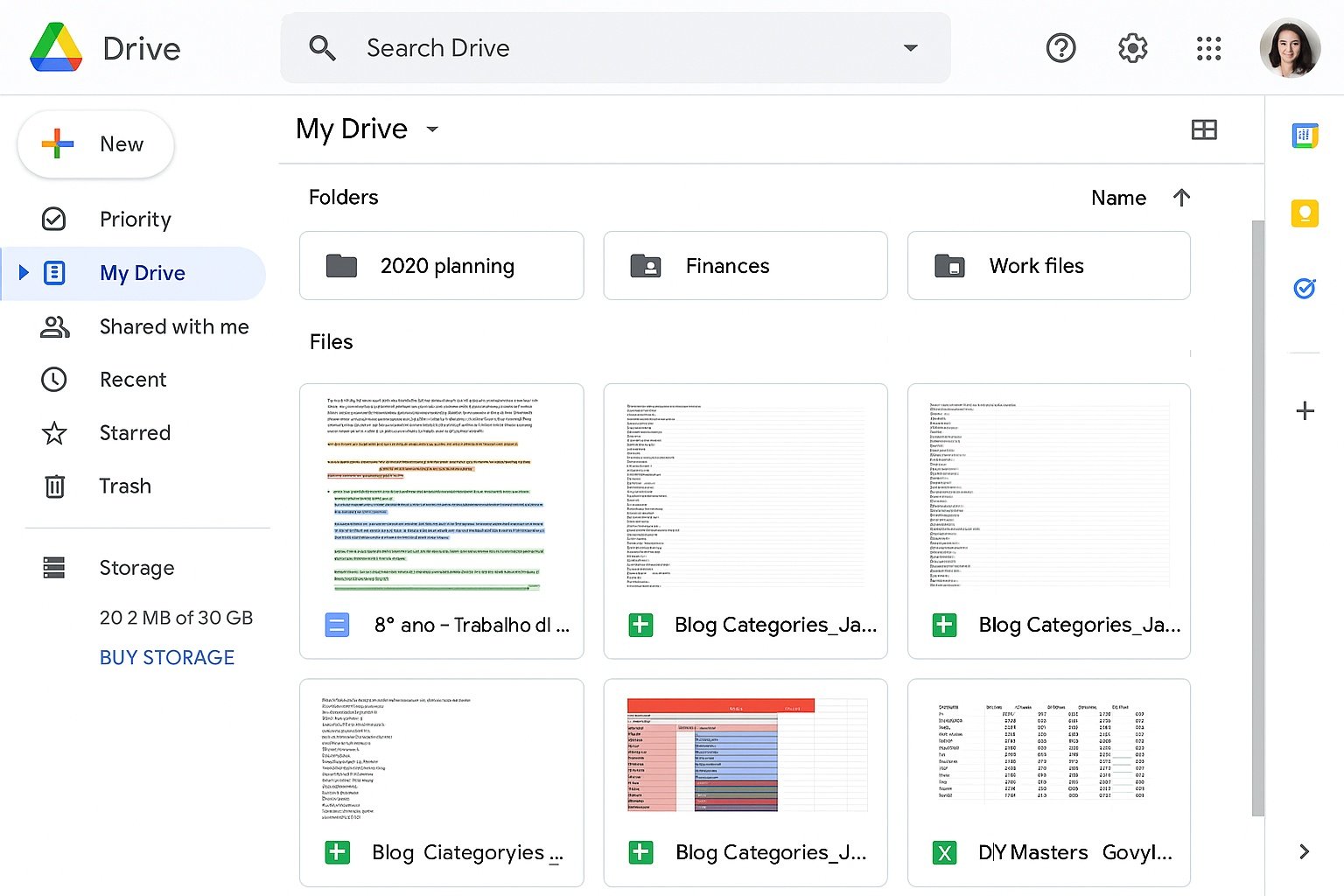Open Drive settings with the gear icon

tap(1131, 48)
